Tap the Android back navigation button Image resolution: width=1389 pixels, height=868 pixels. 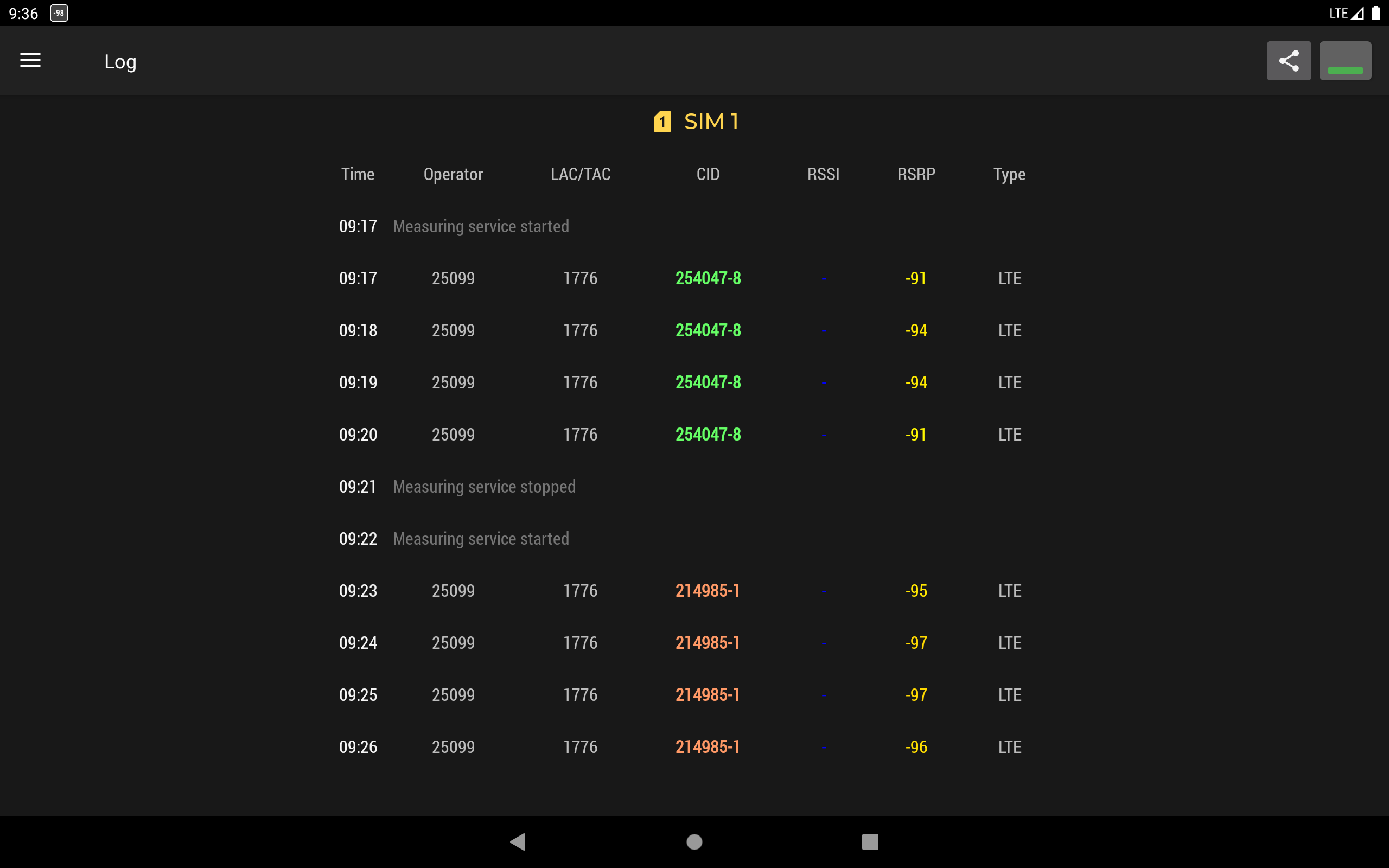[x=518, y=841]
